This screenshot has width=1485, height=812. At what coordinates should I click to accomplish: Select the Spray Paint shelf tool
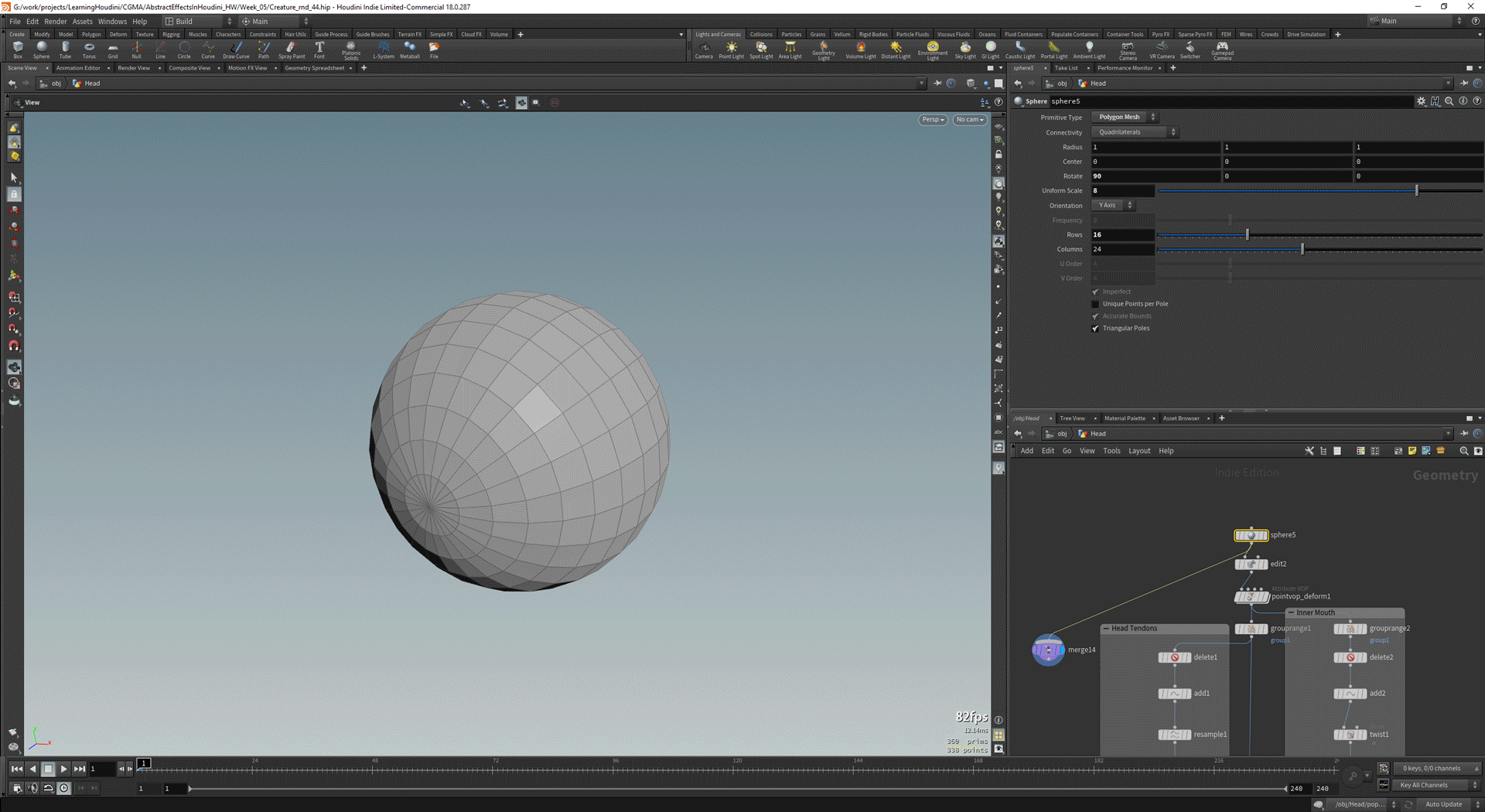[x=292, y=50]
